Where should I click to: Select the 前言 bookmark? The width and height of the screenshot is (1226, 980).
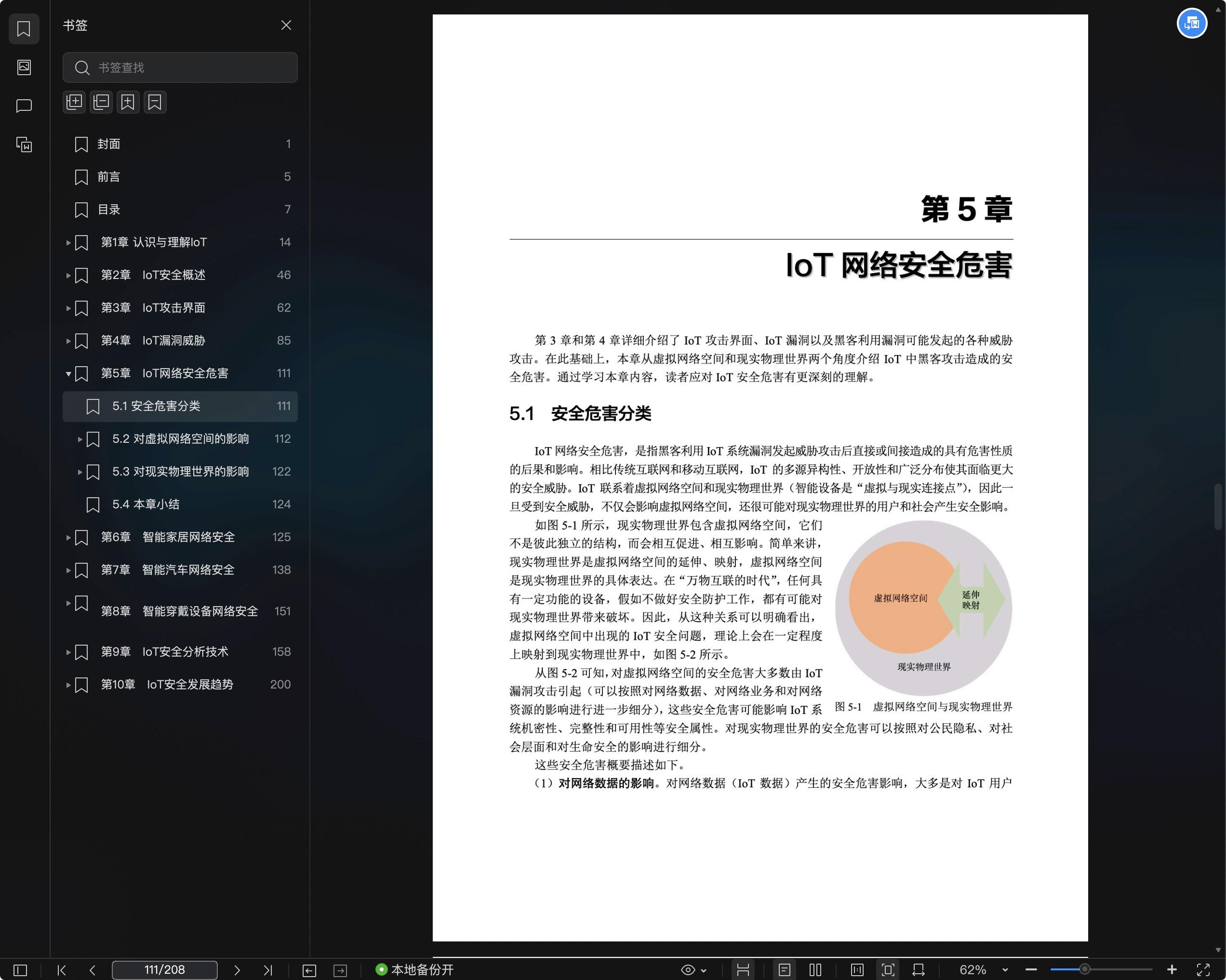pos(180,177)
